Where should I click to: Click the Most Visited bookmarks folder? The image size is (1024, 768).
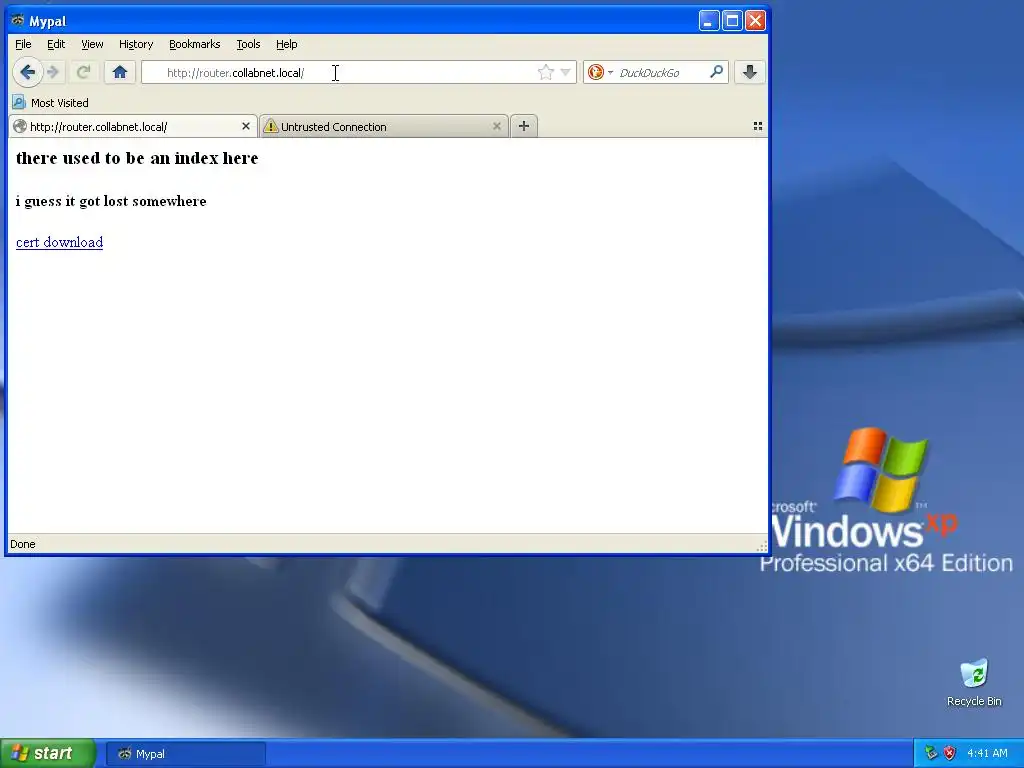[x=50, y=103]
